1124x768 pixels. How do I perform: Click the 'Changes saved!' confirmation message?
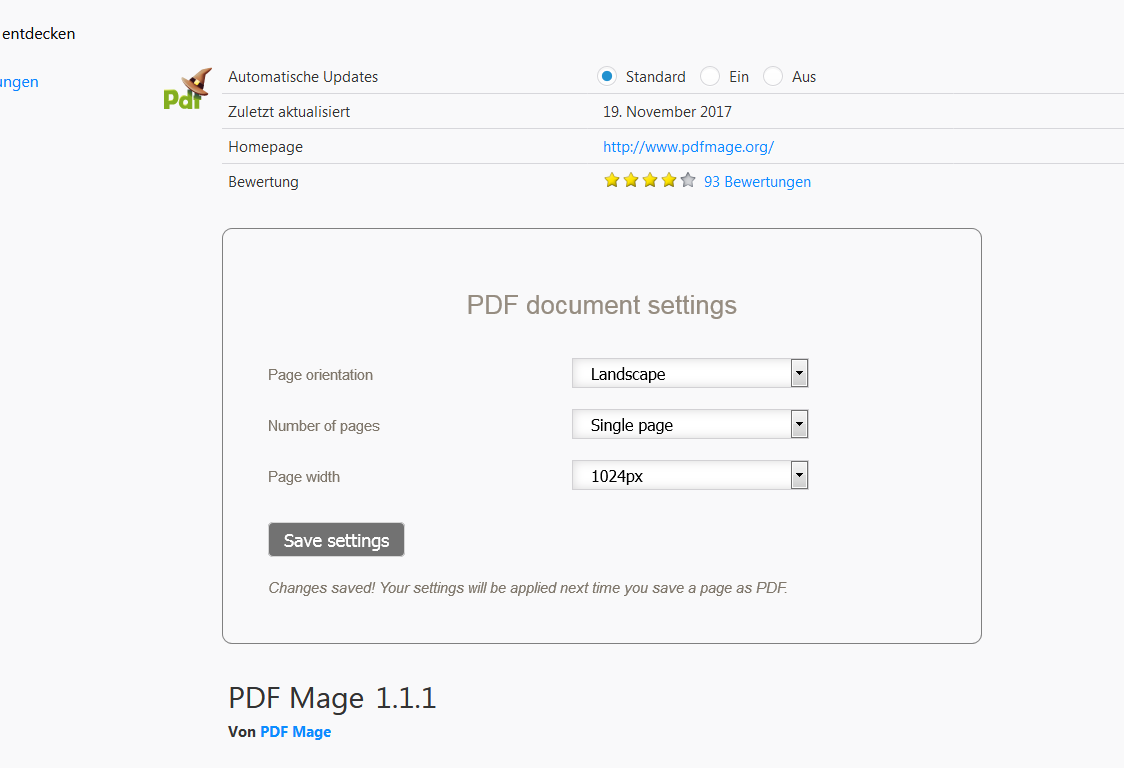coord(528,588)
